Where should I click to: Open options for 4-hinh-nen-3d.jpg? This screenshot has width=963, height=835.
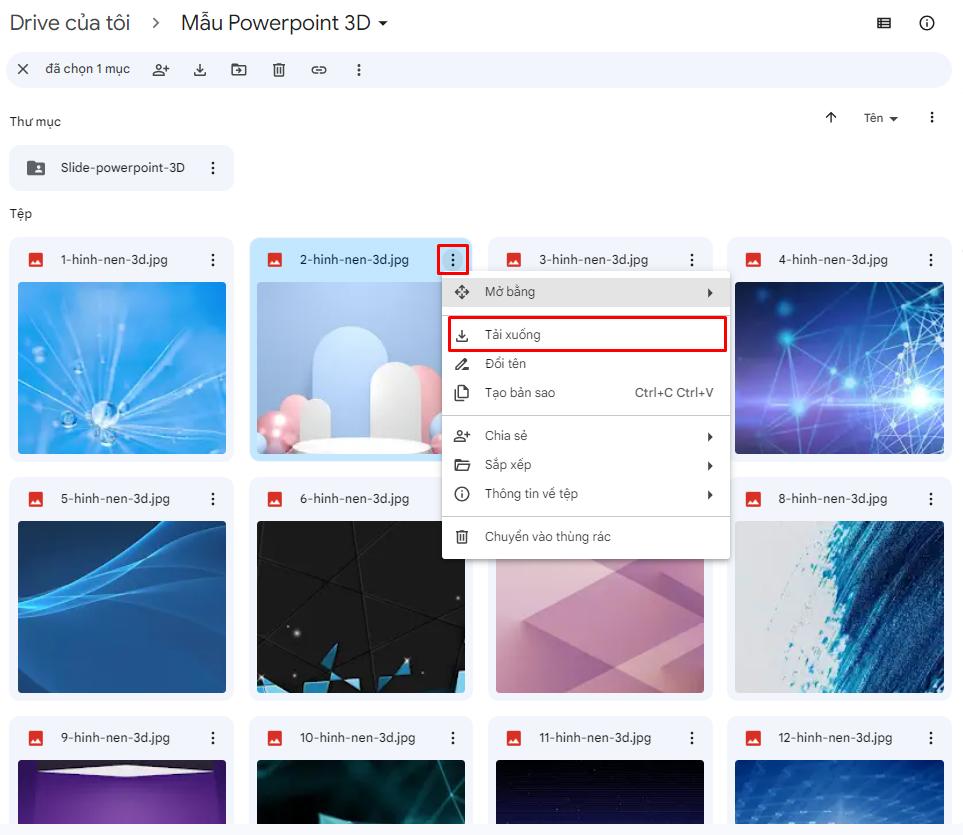[930, 259]
